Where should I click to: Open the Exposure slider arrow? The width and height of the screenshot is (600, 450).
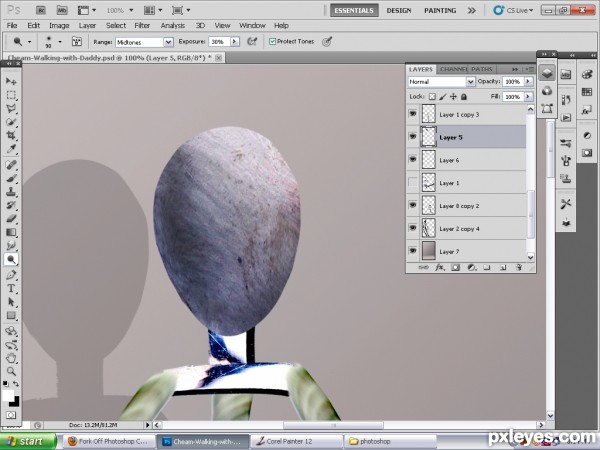coord(235,41)
